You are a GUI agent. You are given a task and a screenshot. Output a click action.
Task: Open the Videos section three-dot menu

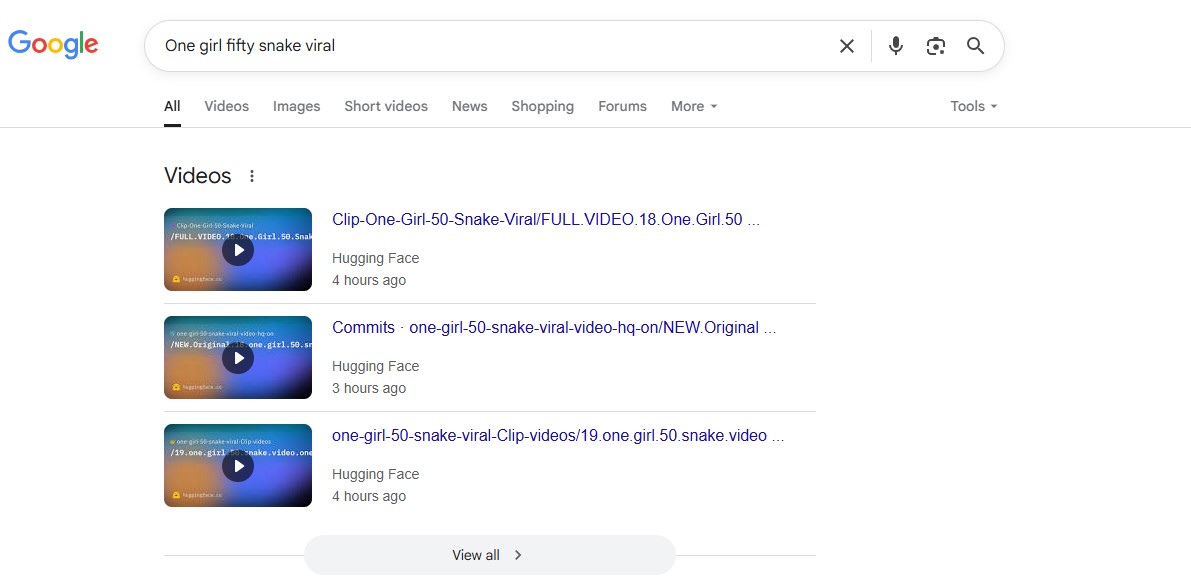(x=252, y=176)
